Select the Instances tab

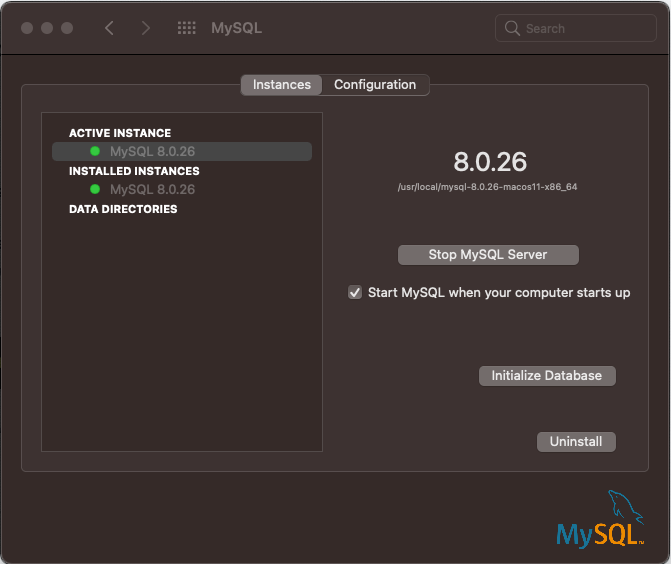click(x=281, y=85)
